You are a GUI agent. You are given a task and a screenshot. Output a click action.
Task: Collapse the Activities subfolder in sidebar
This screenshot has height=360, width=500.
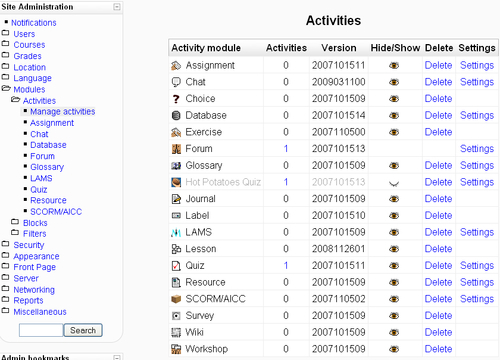(15, 100)
